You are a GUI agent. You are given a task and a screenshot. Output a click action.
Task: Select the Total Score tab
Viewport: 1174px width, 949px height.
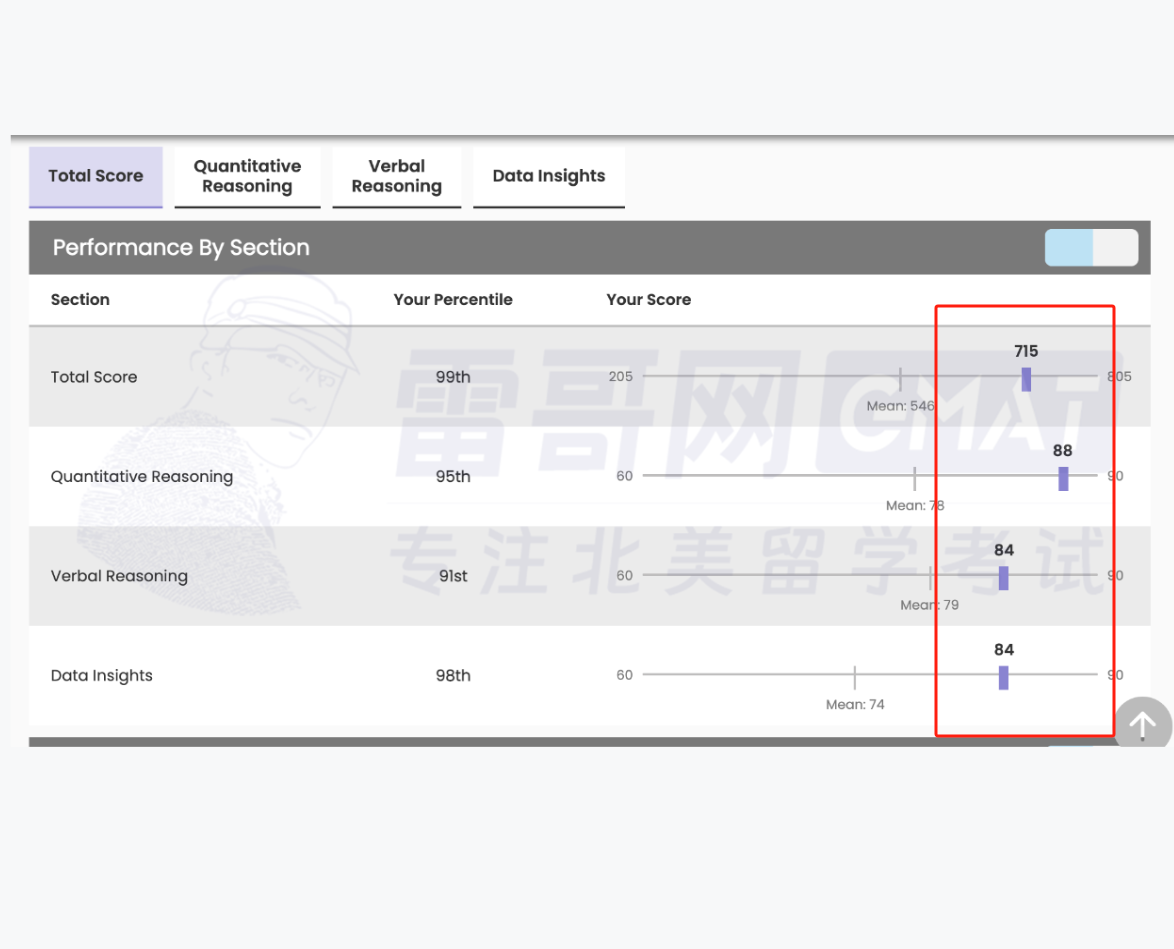(x=96, y=177)
